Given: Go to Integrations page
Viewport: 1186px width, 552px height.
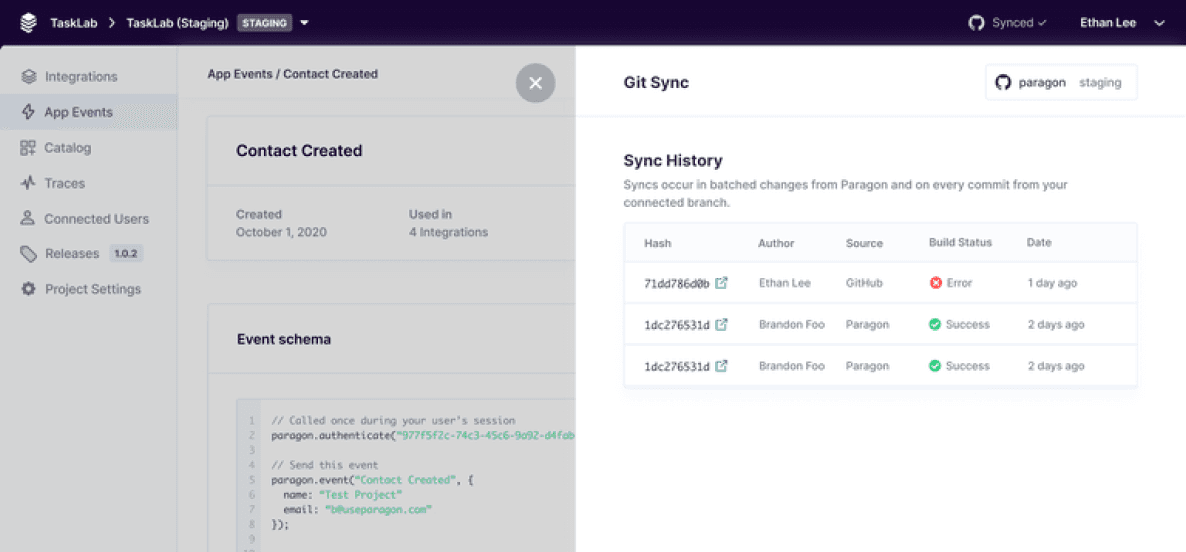Looking at the screenshot, I should [x=81, y=76].
